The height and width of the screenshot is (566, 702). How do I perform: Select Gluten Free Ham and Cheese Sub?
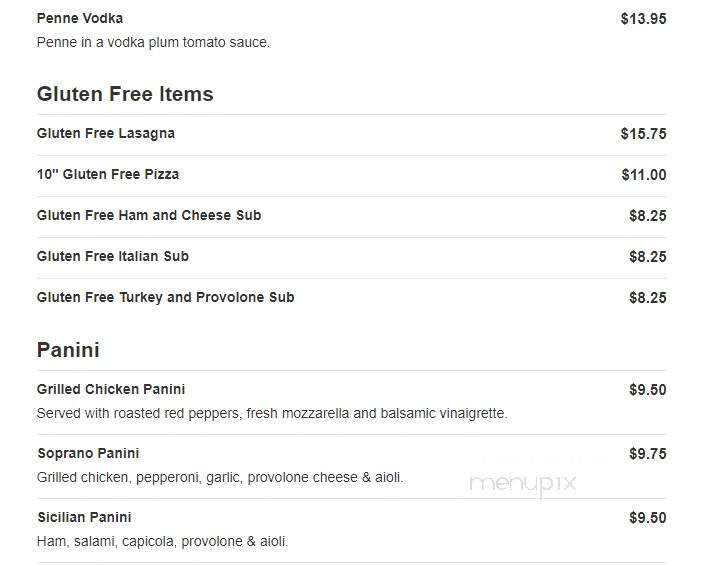149,215
